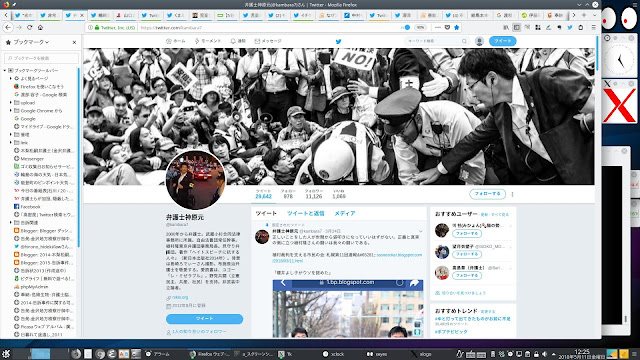Open page actions three-dot menu in address bar

(438, 27)
